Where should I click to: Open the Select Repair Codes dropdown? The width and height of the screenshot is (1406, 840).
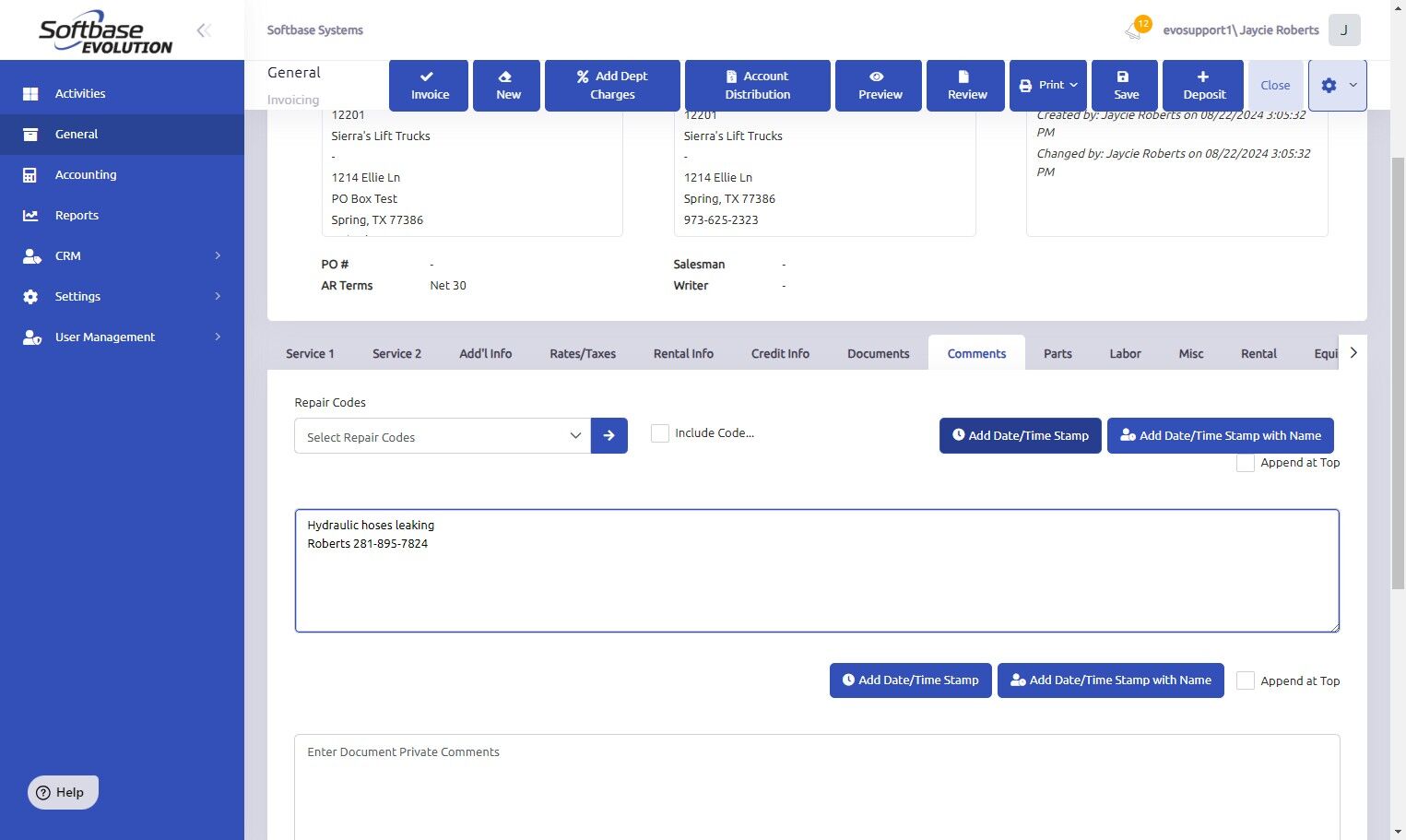click(443, 436)
